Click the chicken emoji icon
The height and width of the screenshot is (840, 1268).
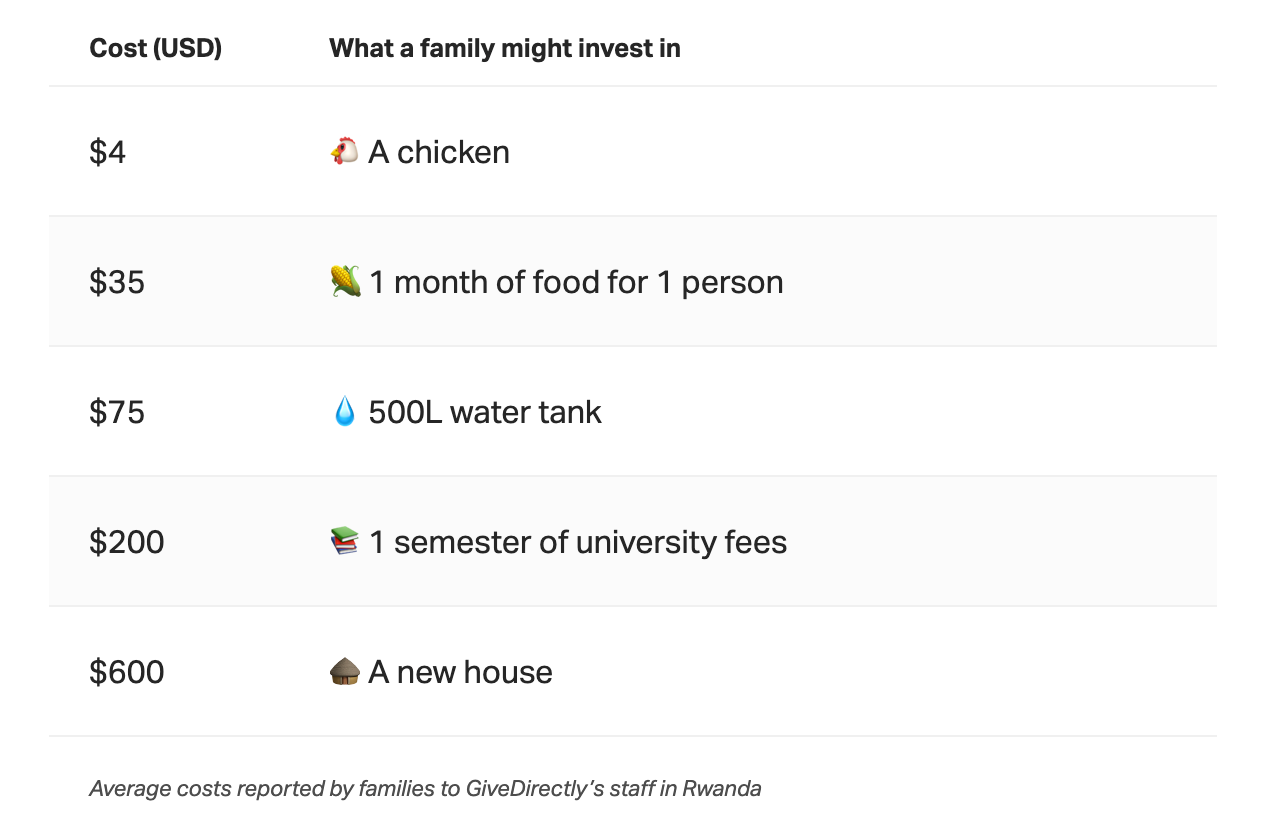344,151
